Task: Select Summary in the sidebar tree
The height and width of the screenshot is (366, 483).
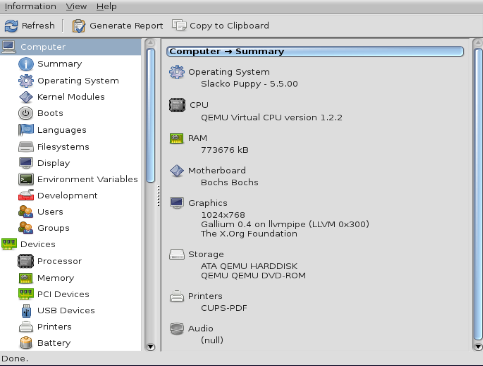Action: coord(60,64)
